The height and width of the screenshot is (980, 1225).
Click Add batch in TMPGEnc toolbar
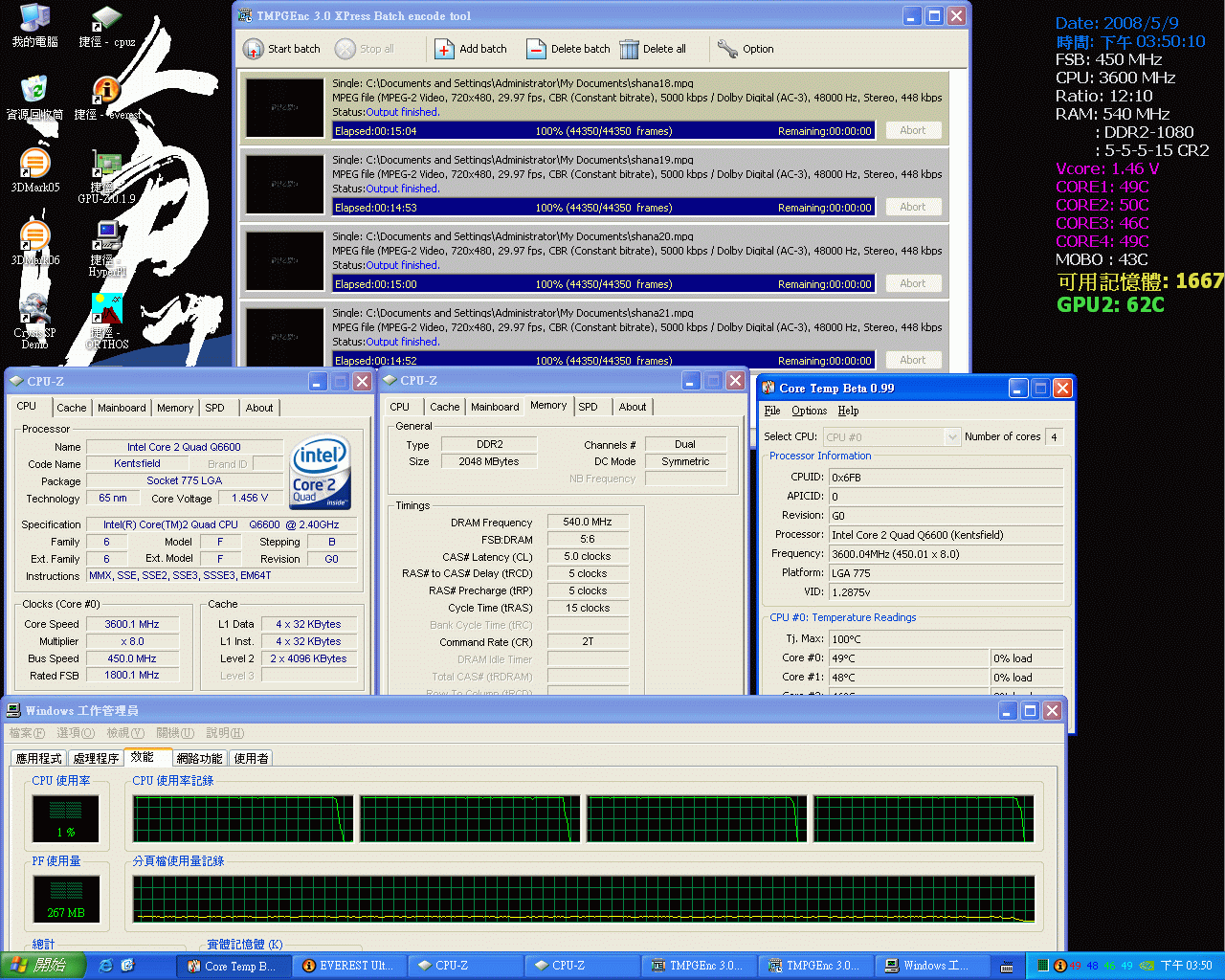(x=471, y=49)
